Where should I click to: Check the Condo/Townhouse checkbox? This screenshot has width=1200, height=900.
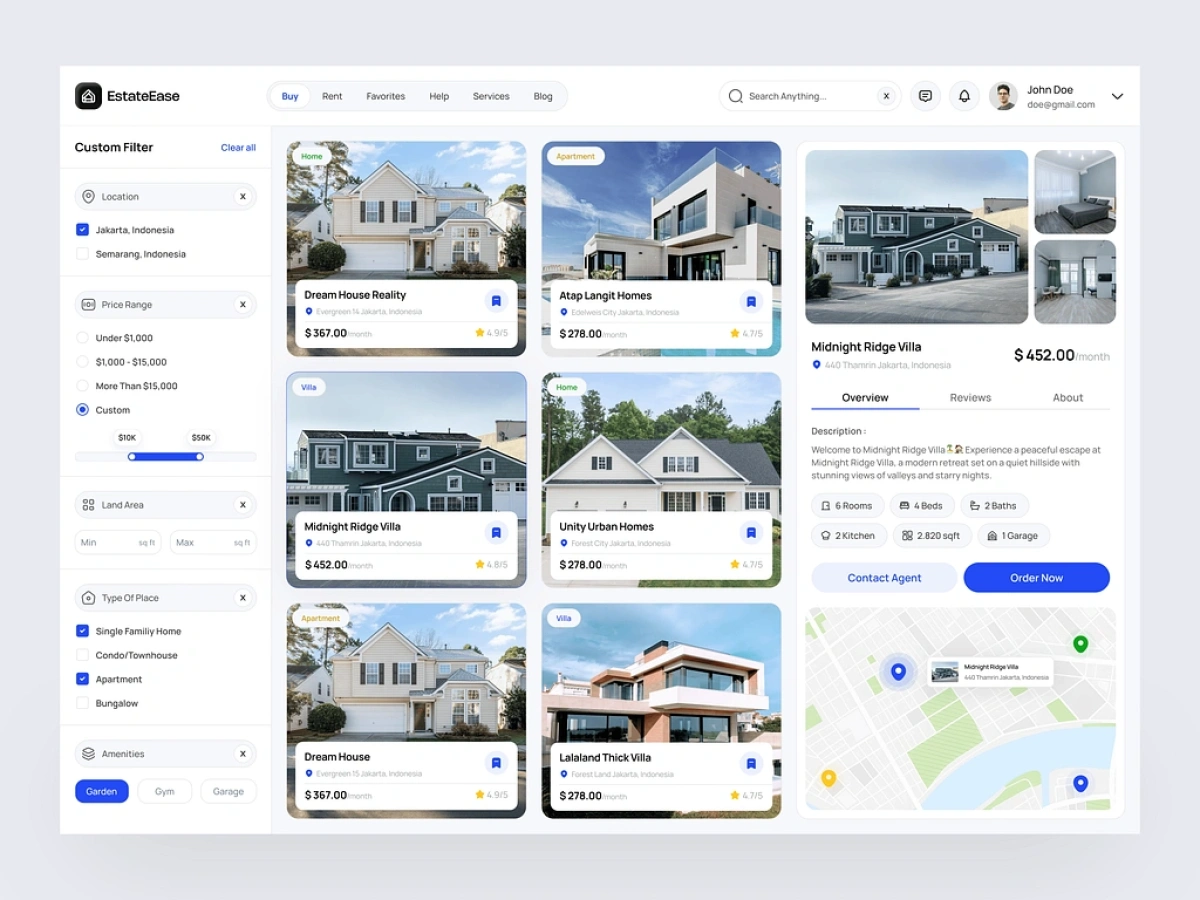pos(82,655)
